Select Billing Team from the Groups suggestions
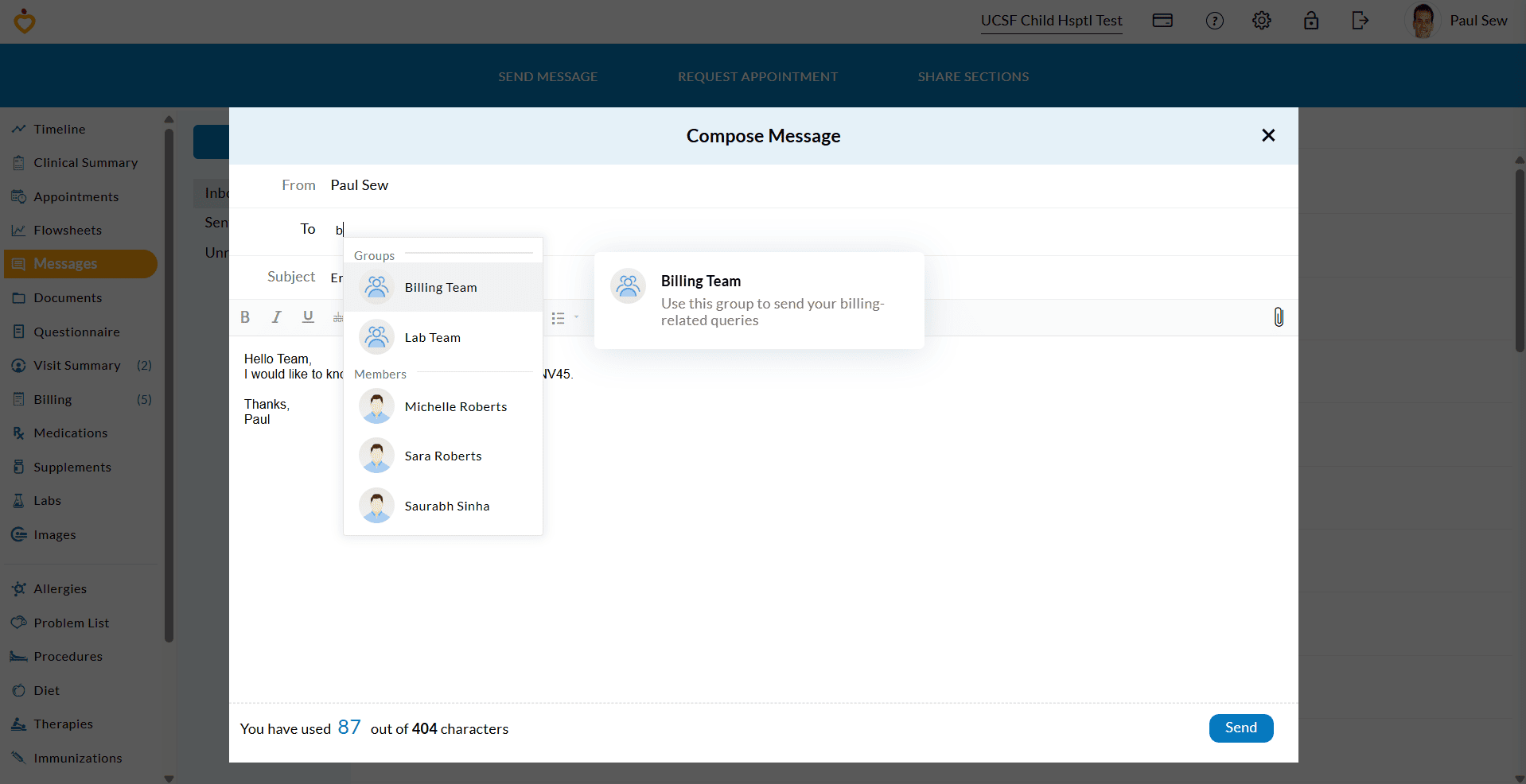 click(x=442, y=287)
